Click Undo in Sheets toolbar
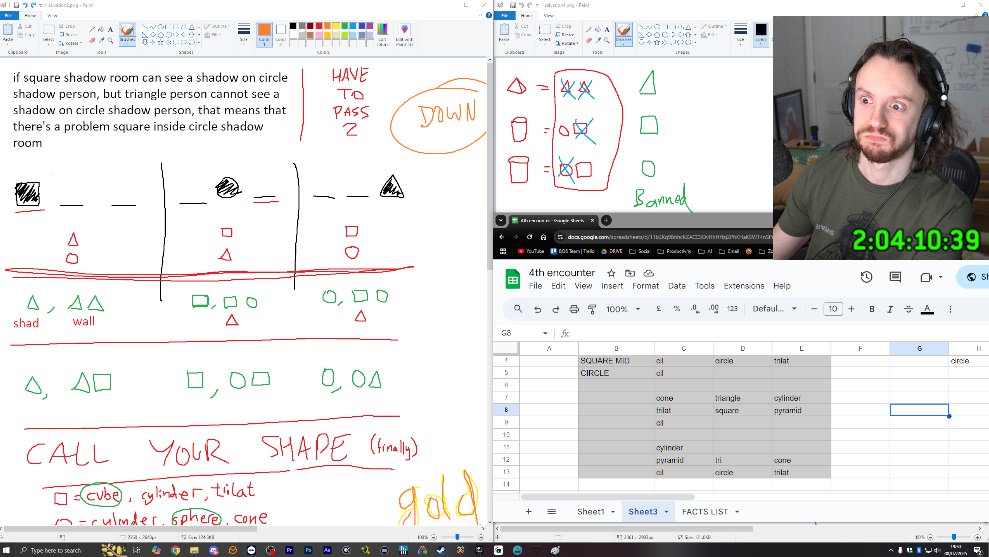The width and height of the screenshot is (989, 557). pos(537,309)
